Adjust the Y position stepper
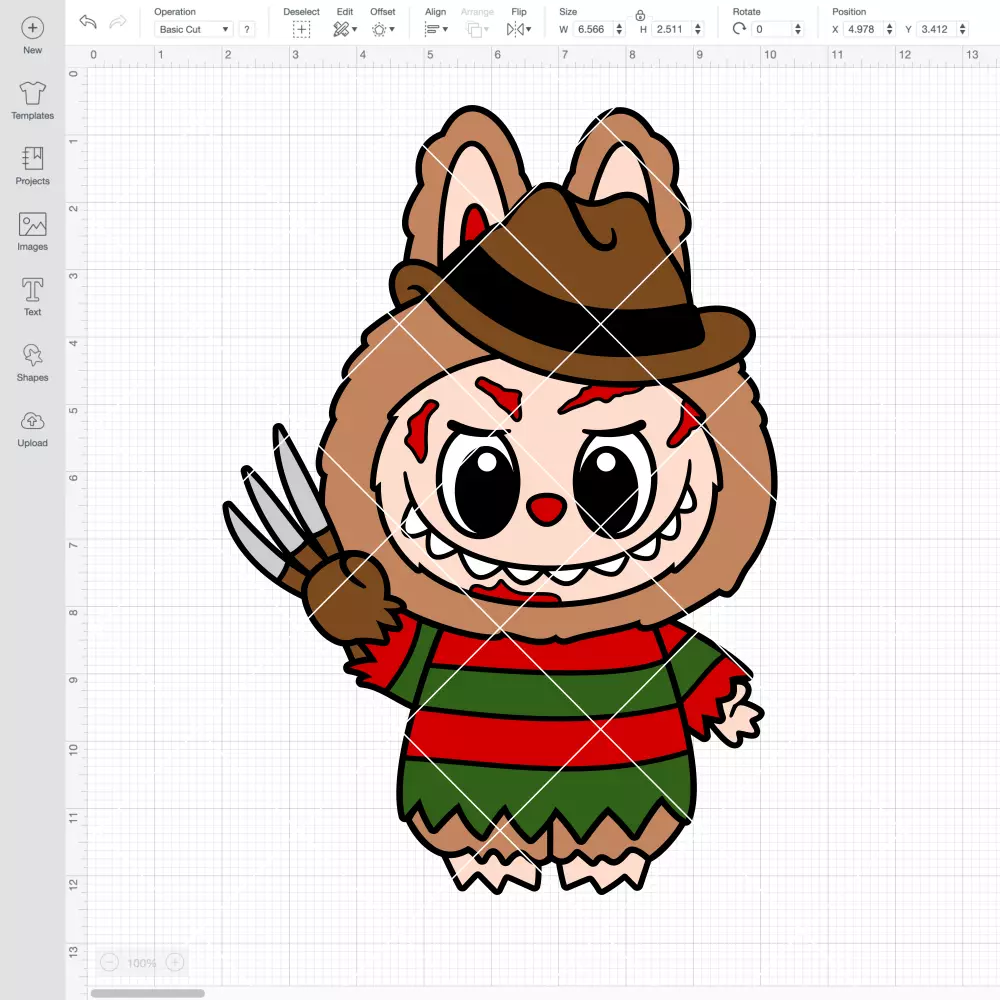The height and width of the screenshot is (1000, 1000). [963, 29]
